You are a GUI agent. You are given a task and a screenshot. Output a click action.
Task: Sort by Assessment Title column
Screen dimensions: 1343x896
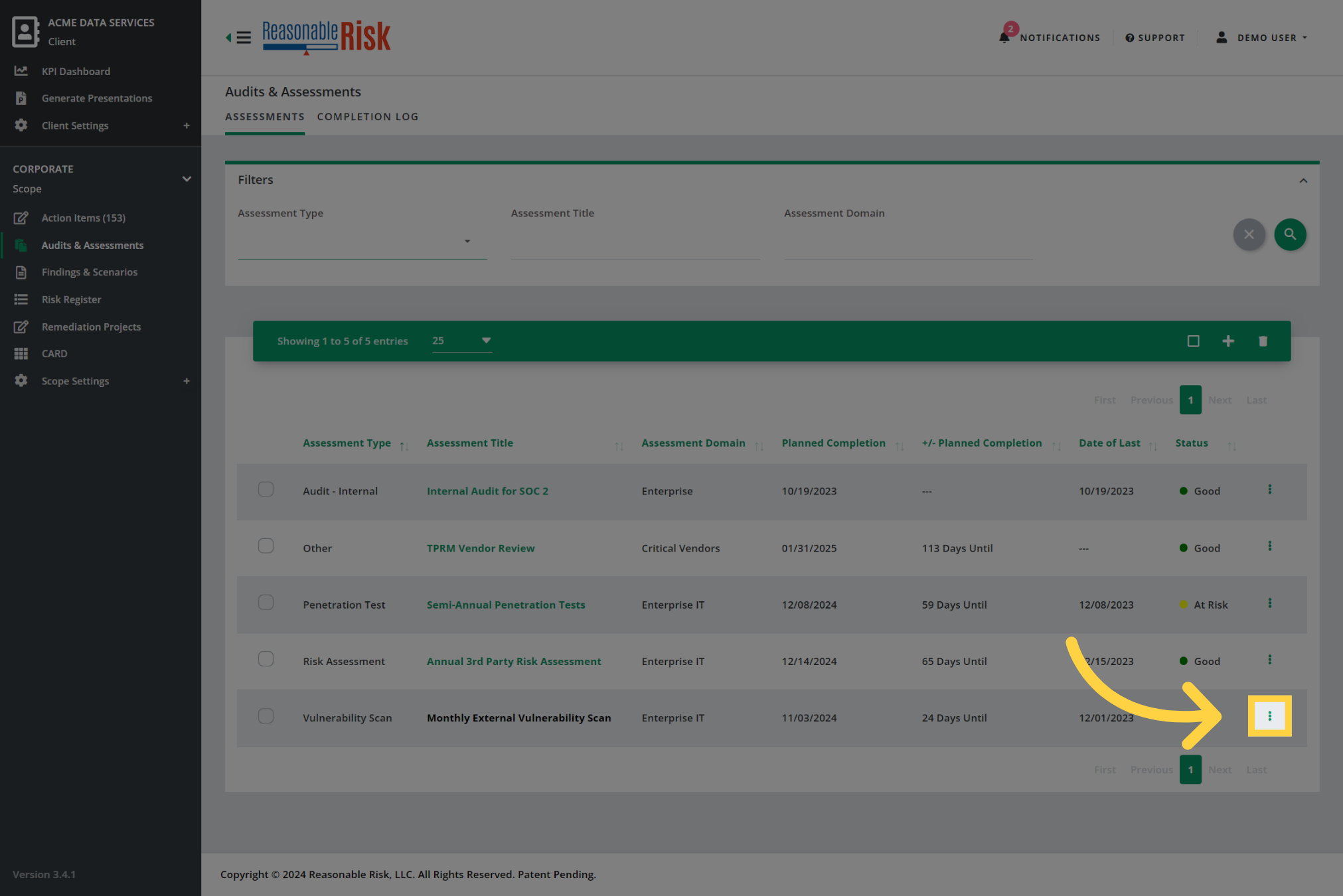(x=470, y=443)
